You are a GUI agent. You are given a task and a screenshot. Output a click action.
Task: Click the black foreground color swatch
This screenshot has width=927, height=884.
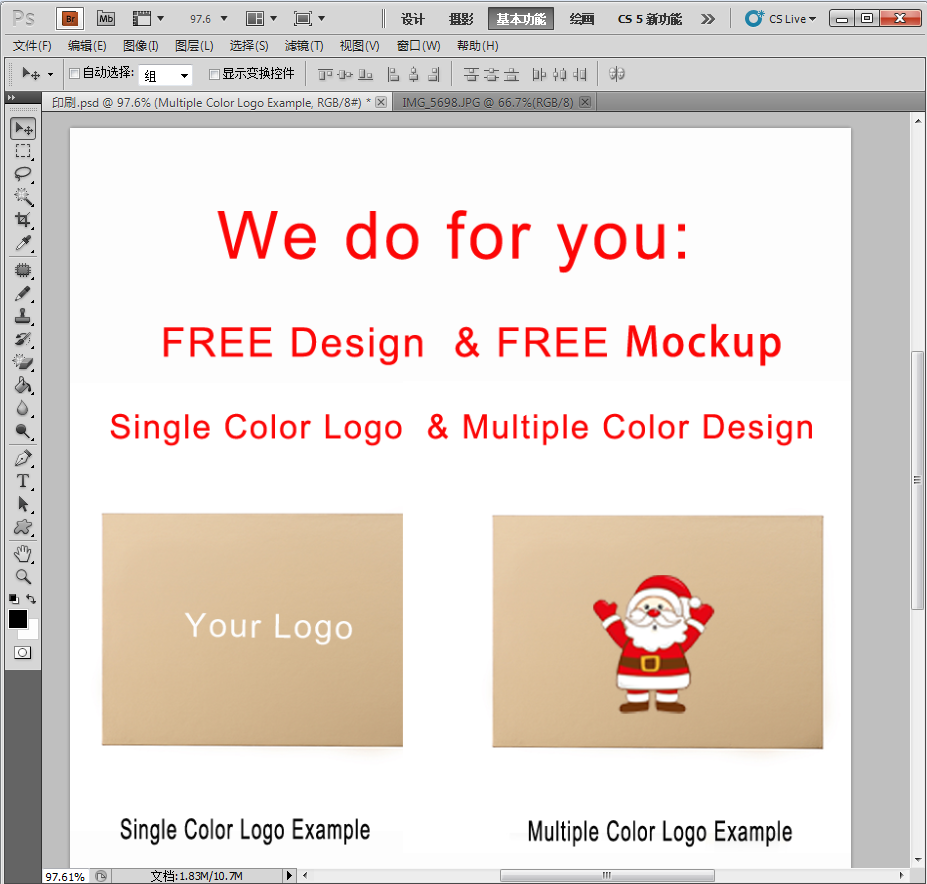18,620
